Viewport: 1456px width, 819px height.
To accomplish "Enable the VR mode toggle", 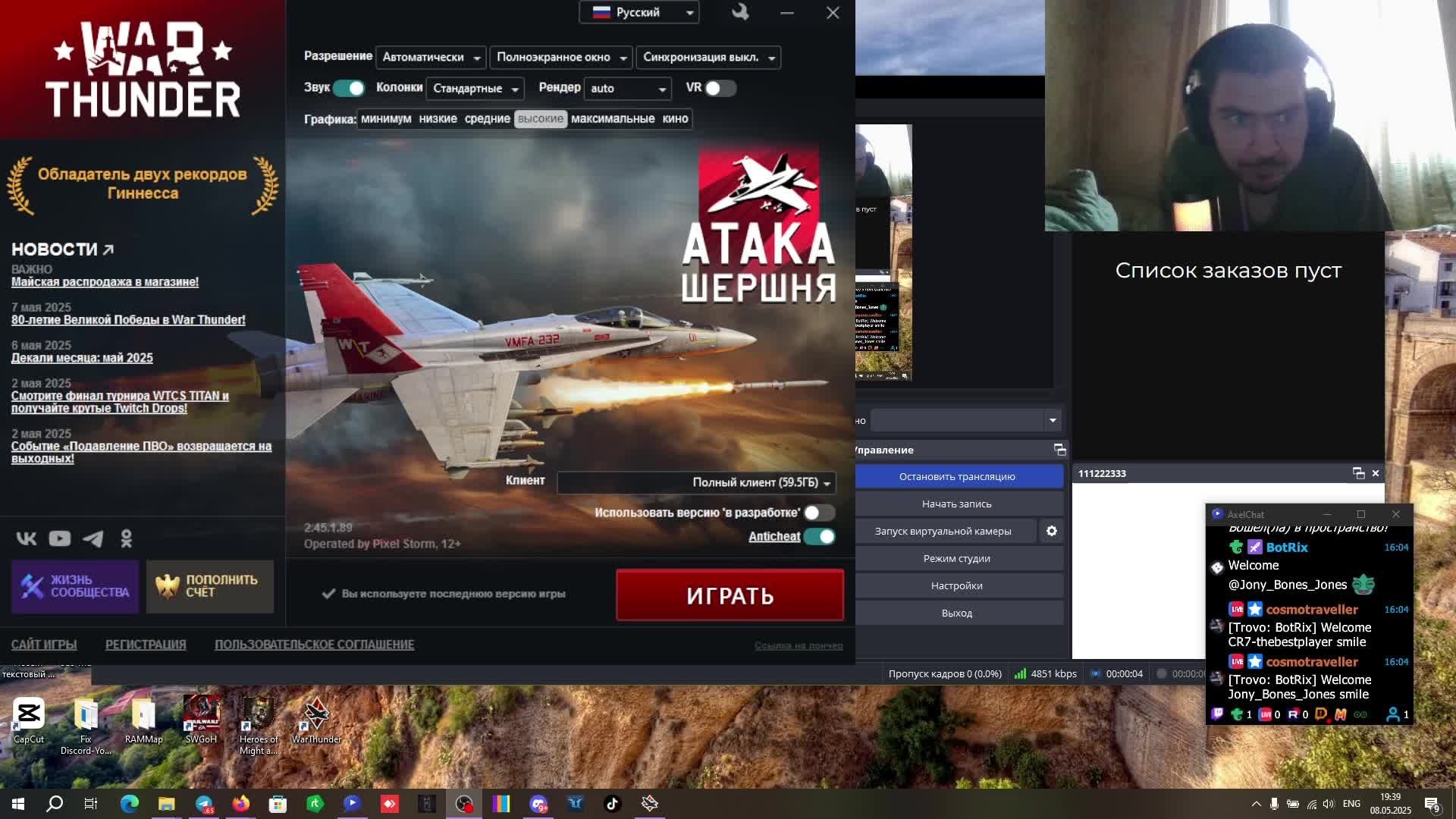I will click(x=719, y=89).
